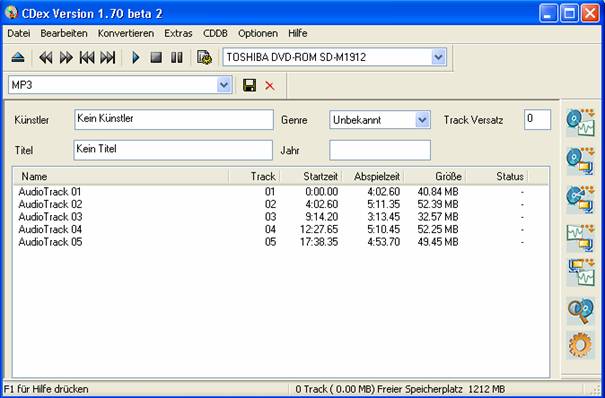The width and height of the screenshot is (605, 398).
Task: Skip to next track icon
Action: 108,58
